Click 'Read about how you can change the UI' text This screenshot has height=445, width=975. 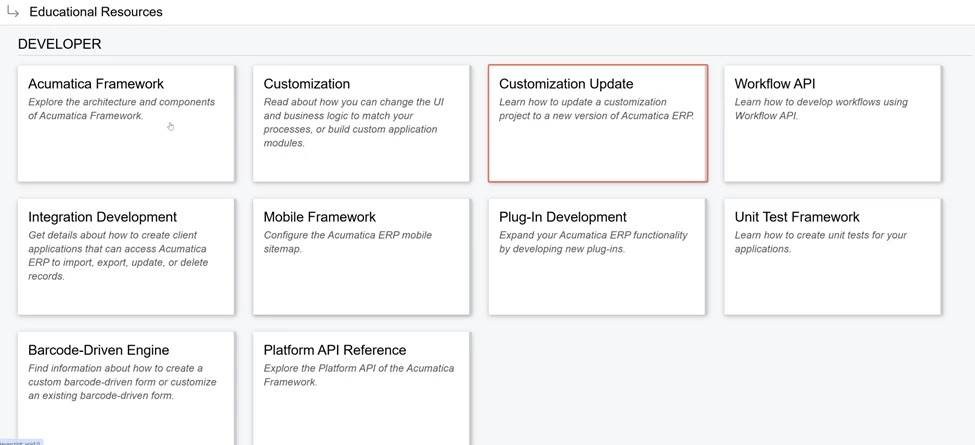[354, 122]
